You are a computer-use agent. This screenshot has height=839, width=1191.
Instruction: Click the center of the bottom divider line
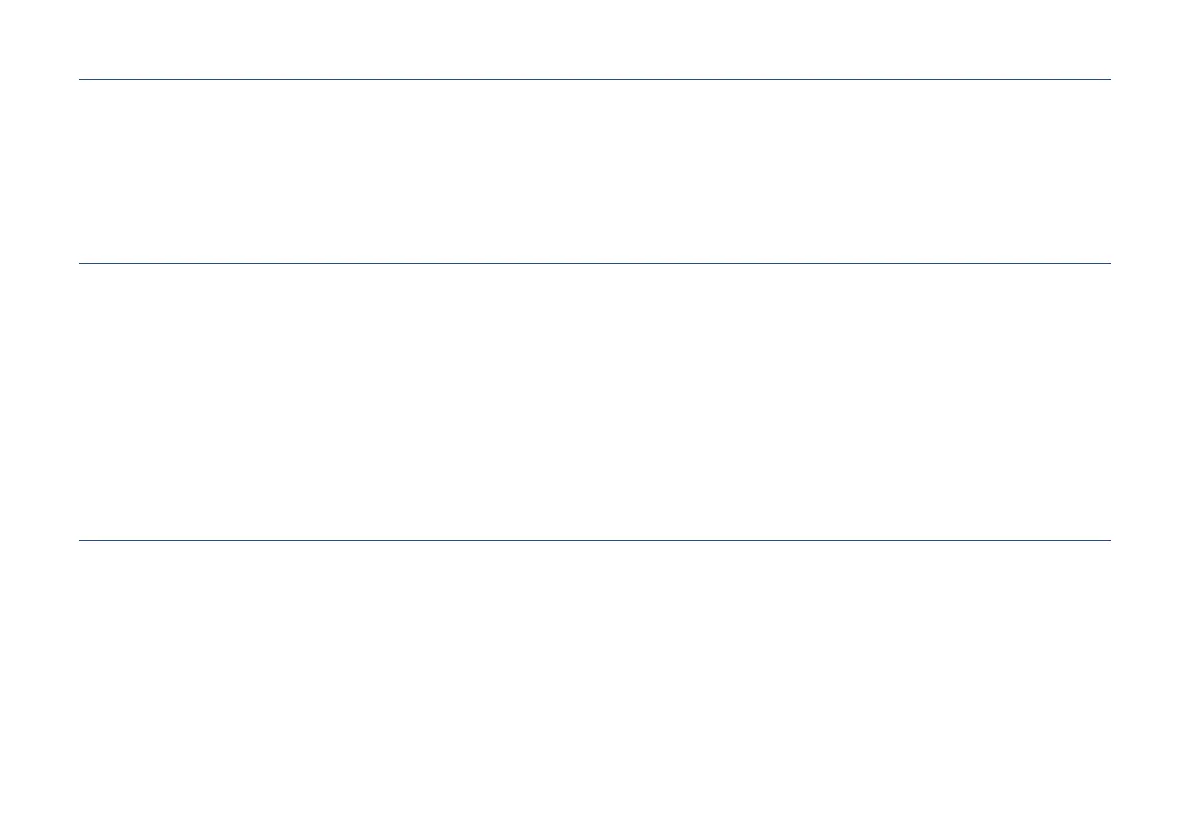point(595,541)
